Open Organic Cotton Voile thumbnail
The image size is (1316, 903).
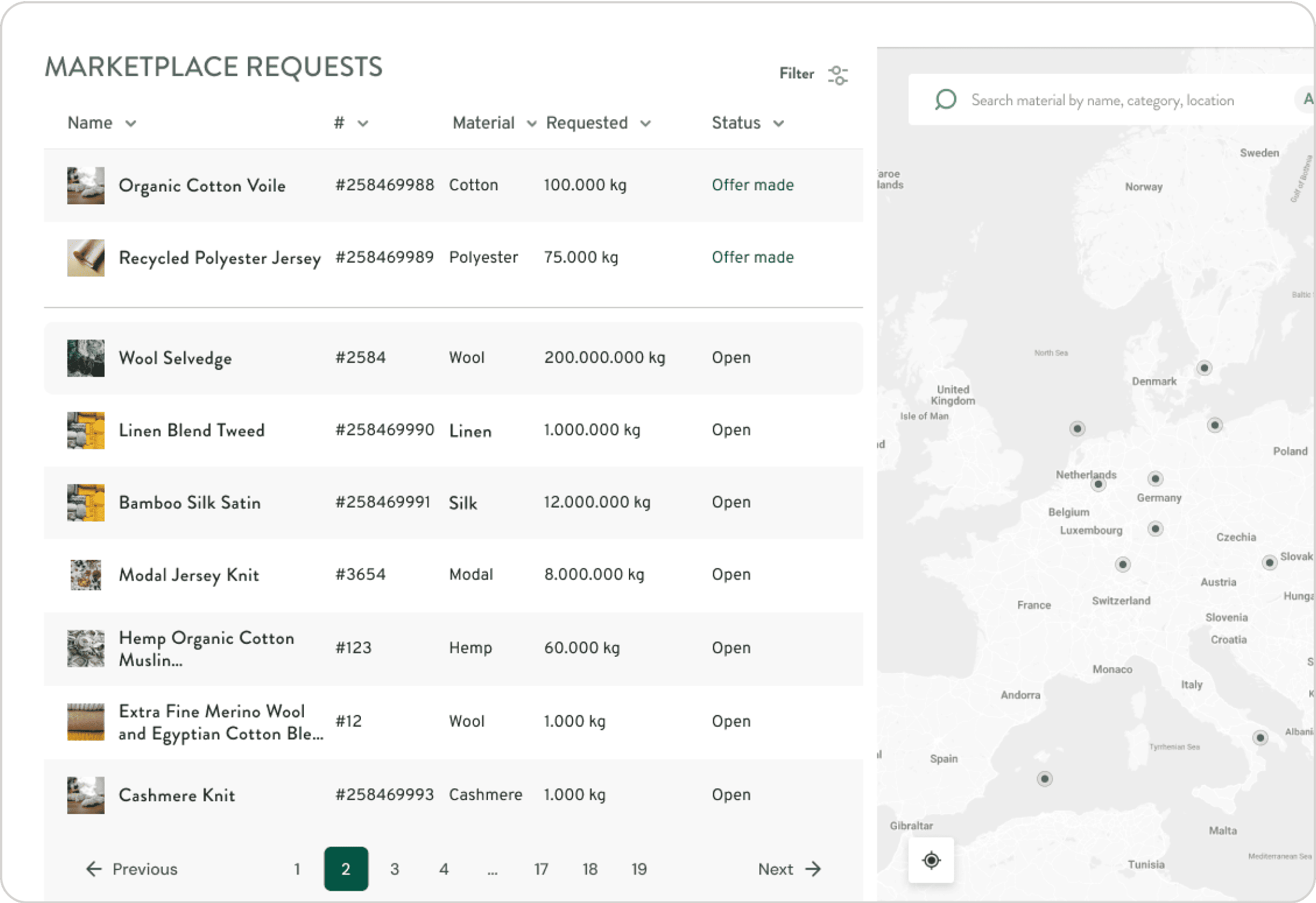pos(86,185)
